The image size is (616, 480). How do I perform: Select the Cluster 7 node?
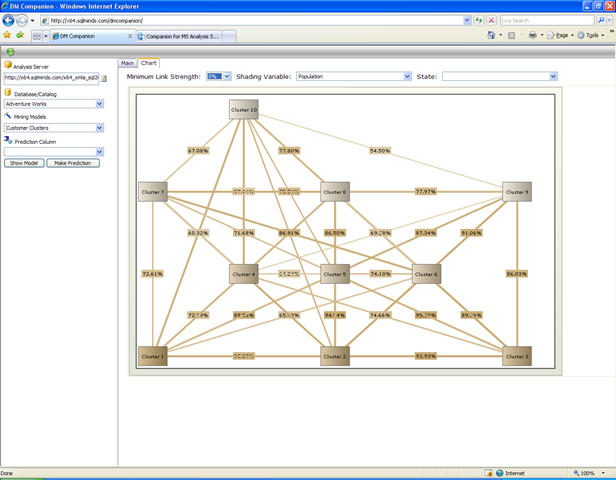[153, 192]
